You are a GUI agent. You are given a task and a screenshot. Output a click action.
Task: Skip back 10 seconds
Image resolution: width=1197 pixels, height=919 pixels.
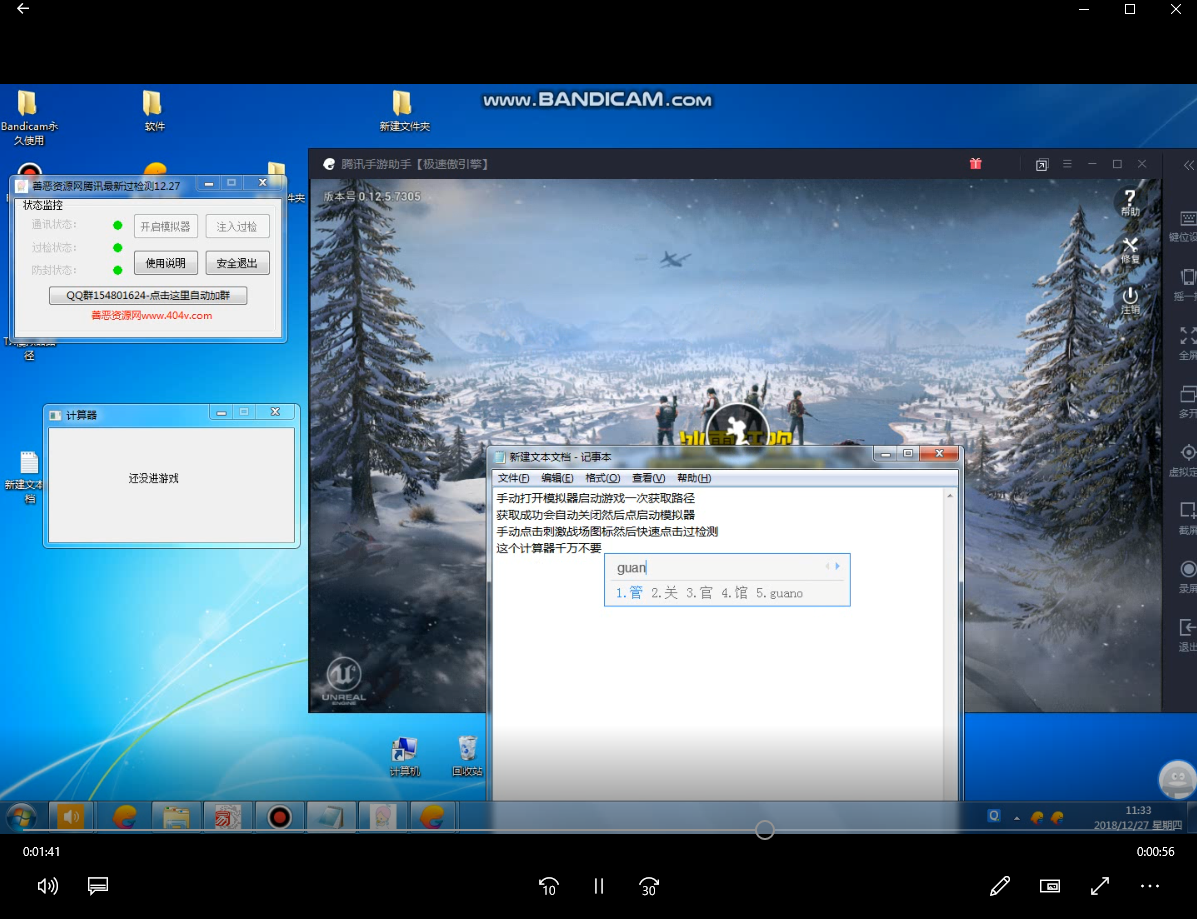pos(548,885)
